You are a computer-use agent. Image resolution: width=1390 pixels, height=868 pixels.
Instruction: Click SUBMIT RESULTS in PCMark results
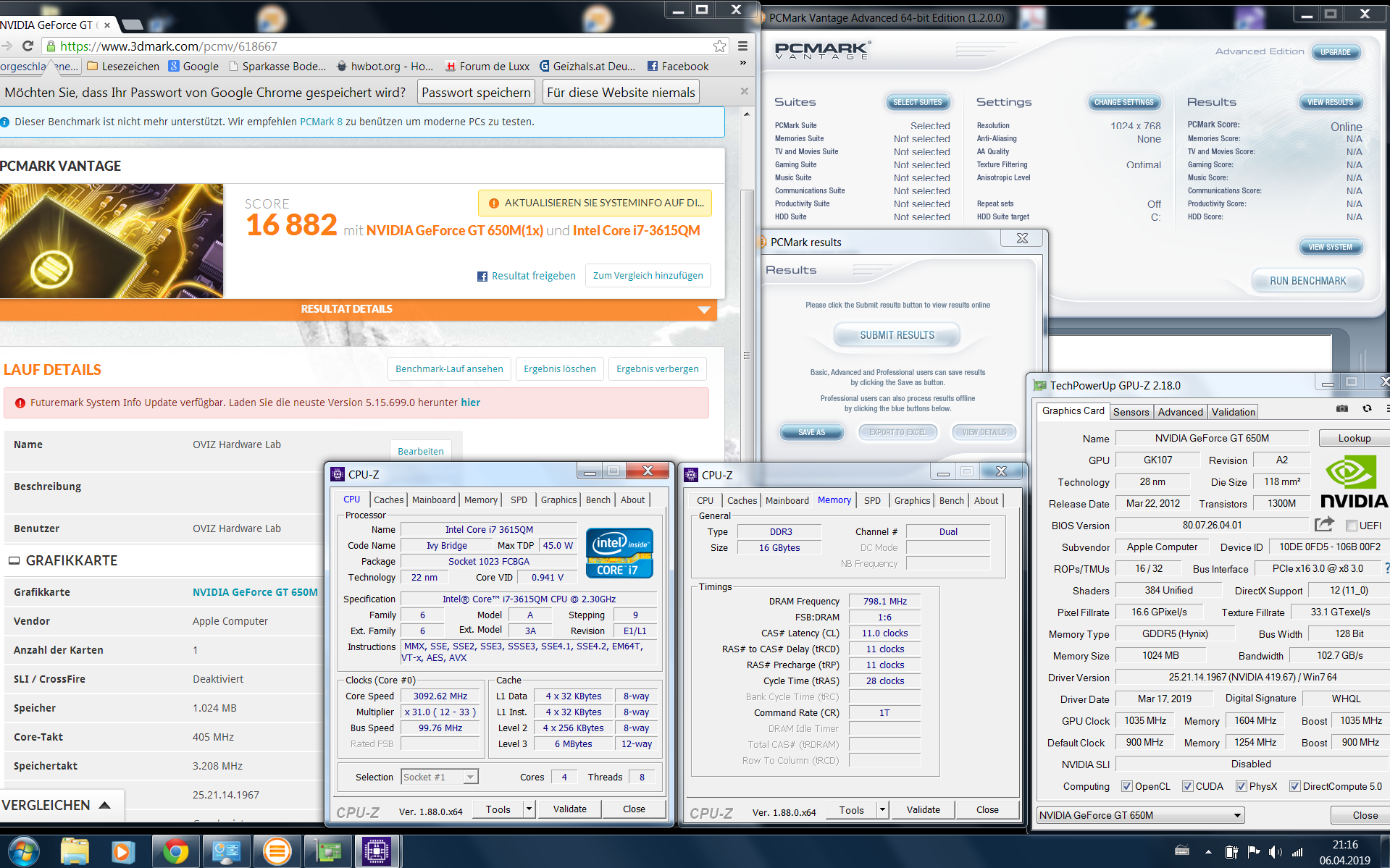pos(897,335)
